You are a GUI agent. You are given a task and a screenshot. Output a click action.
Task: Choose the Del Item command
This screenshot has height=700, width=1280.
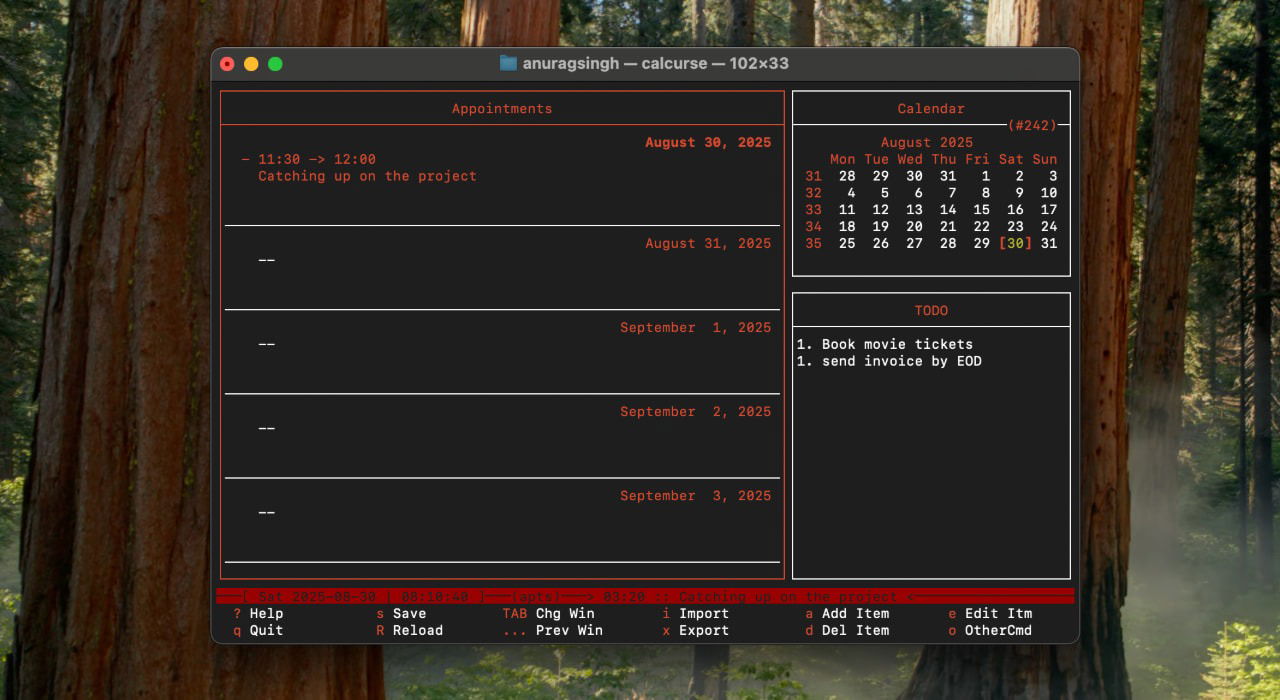pos(855,631)
